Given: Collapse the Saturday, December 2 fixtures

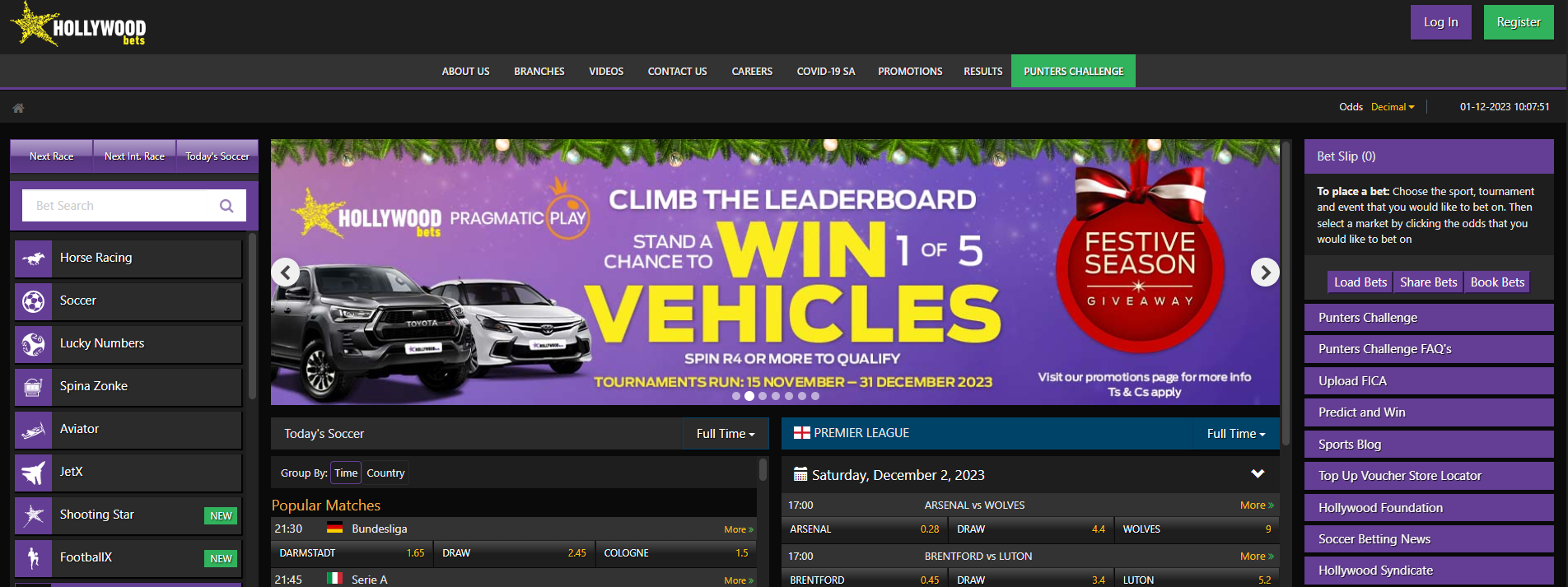Looking at the screenshot, I should click(x=1257, y=474).
